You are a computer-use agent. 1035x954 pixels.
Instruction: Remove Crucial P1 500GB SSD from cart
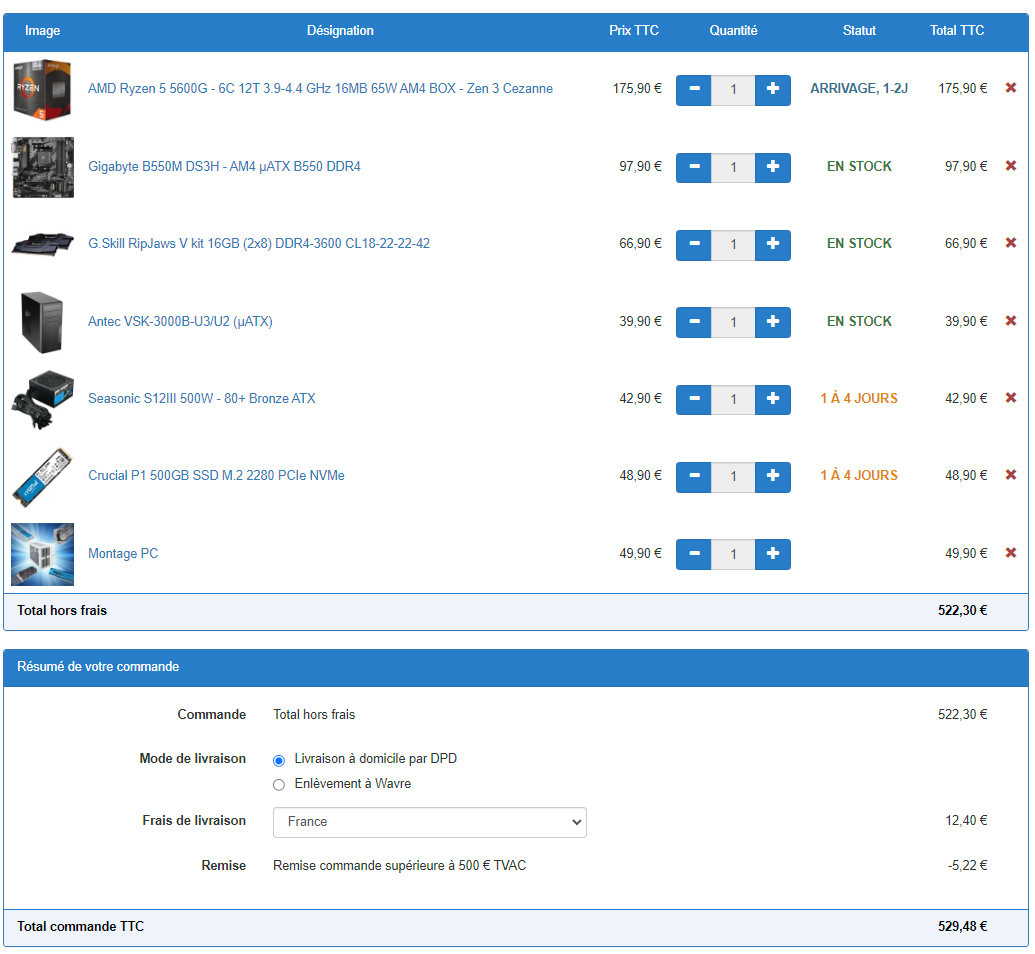click(x=1011, y=475)
